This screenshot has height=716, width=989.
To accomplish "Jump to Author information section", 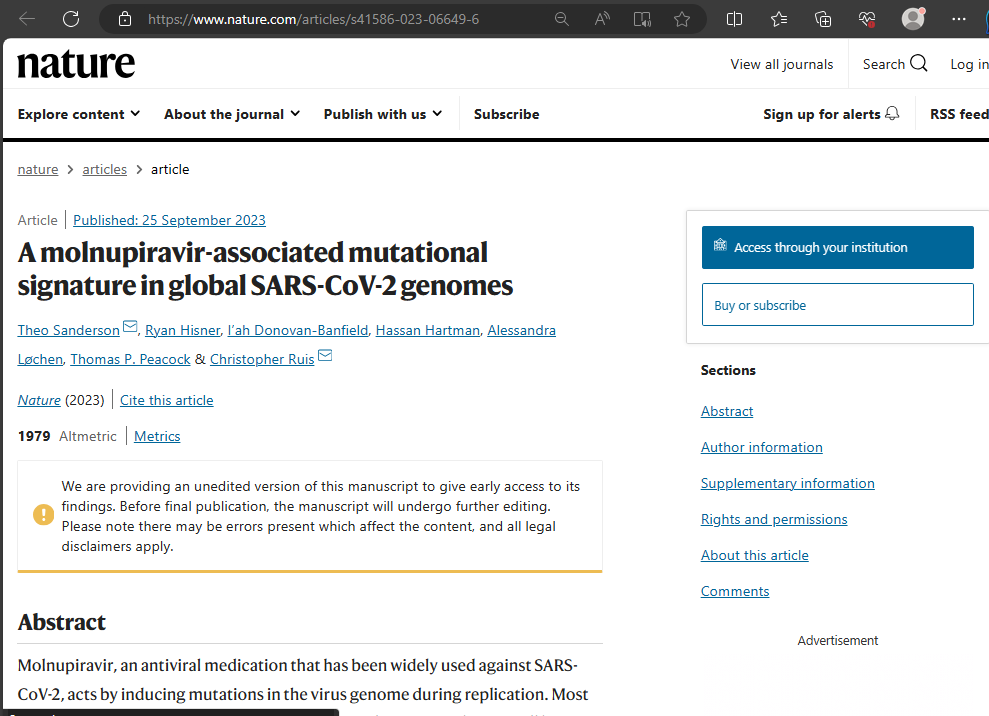I will pos(761,447).
